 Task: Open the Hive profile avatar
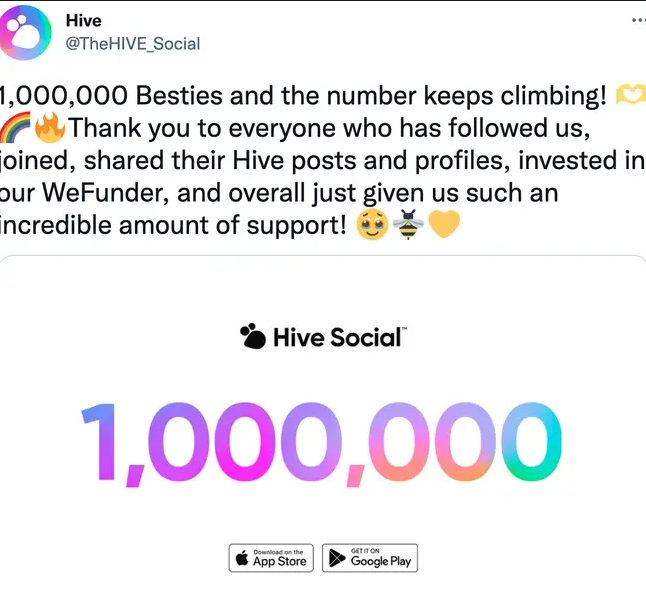pos(25,33)
